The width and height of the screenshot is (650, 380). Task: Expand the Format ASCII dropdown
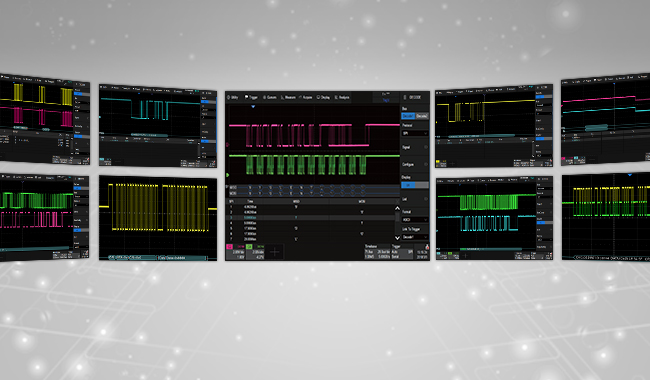415,220
